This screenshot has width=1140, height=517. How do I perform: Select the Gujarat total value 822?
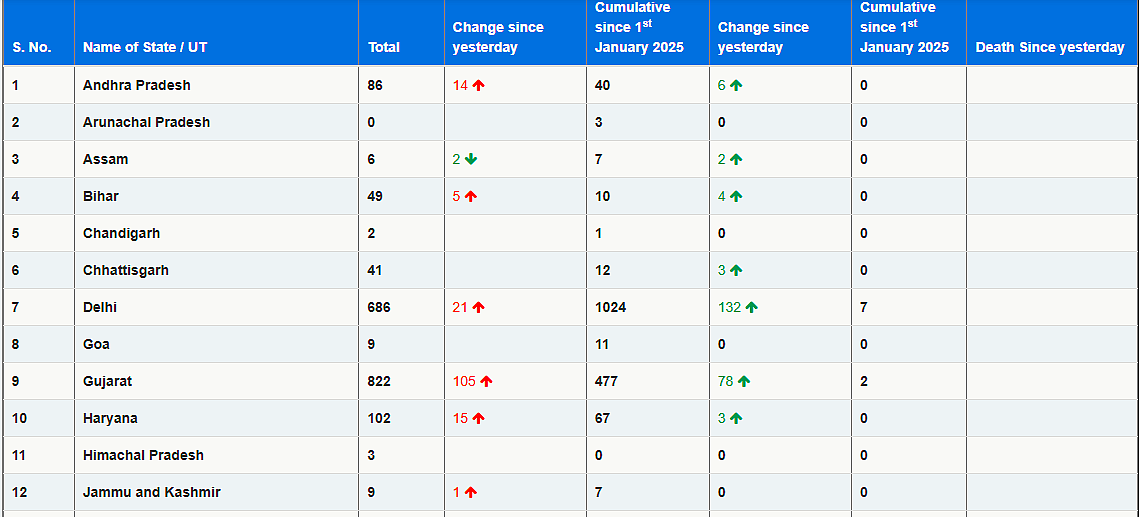tap(379, 381)
